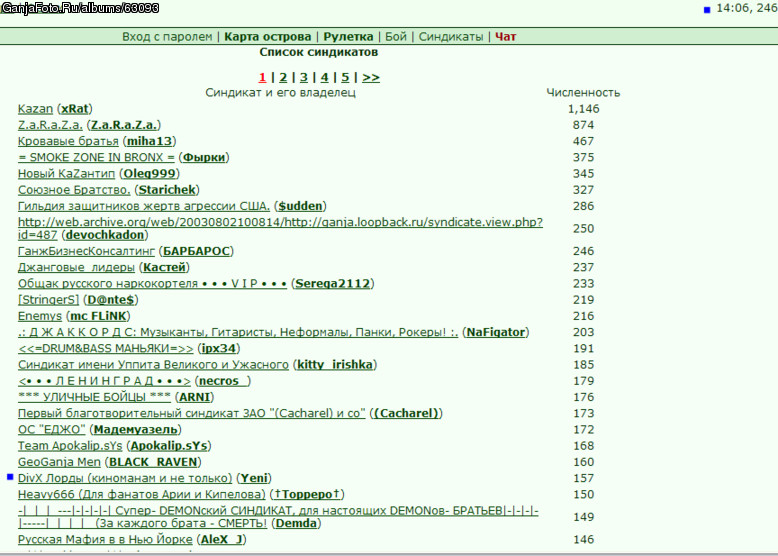Go to page 2 of syndicate list
The image size is (778, 556).
(x=283, y=77)
